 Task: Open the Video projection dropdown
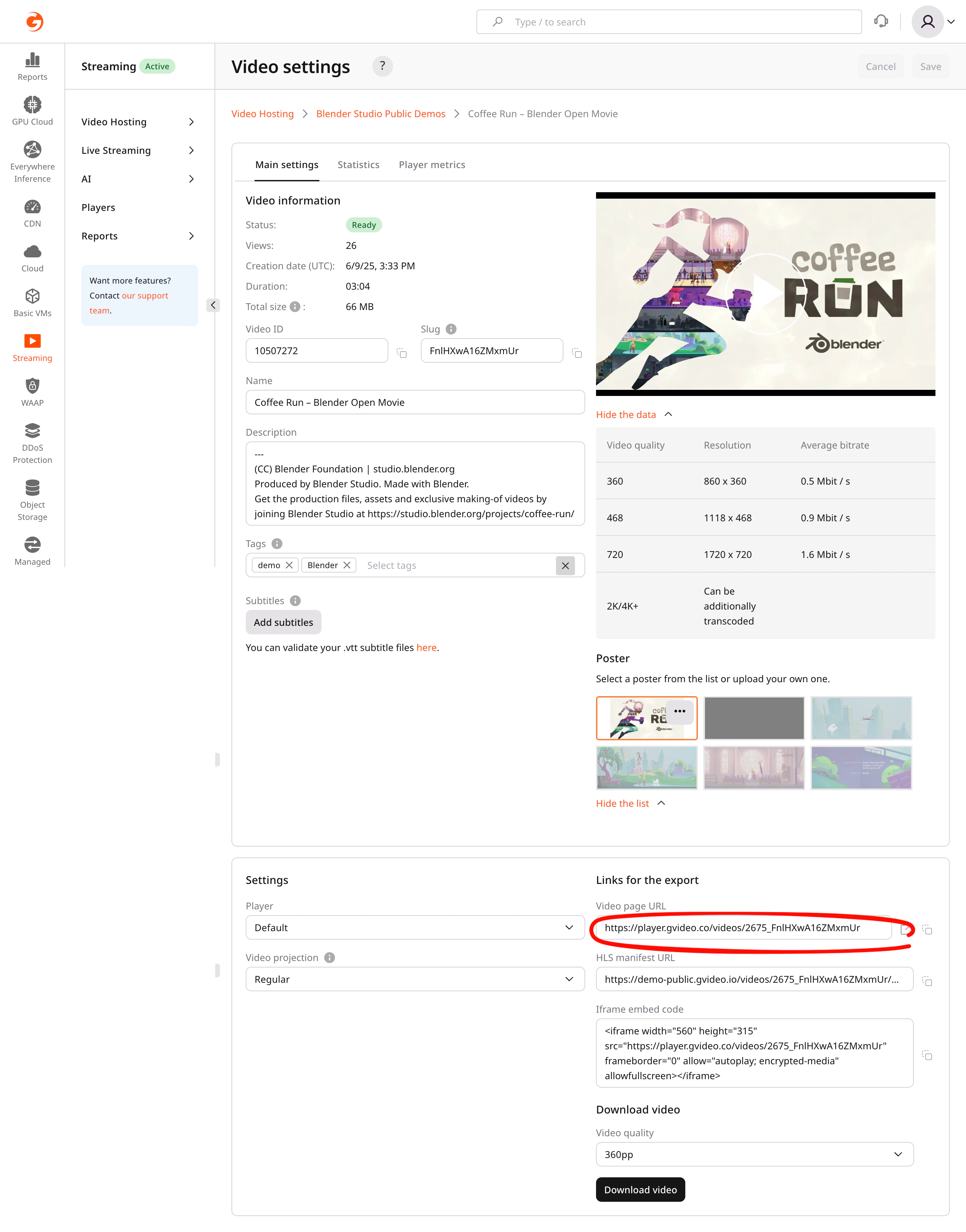(414, 979)
